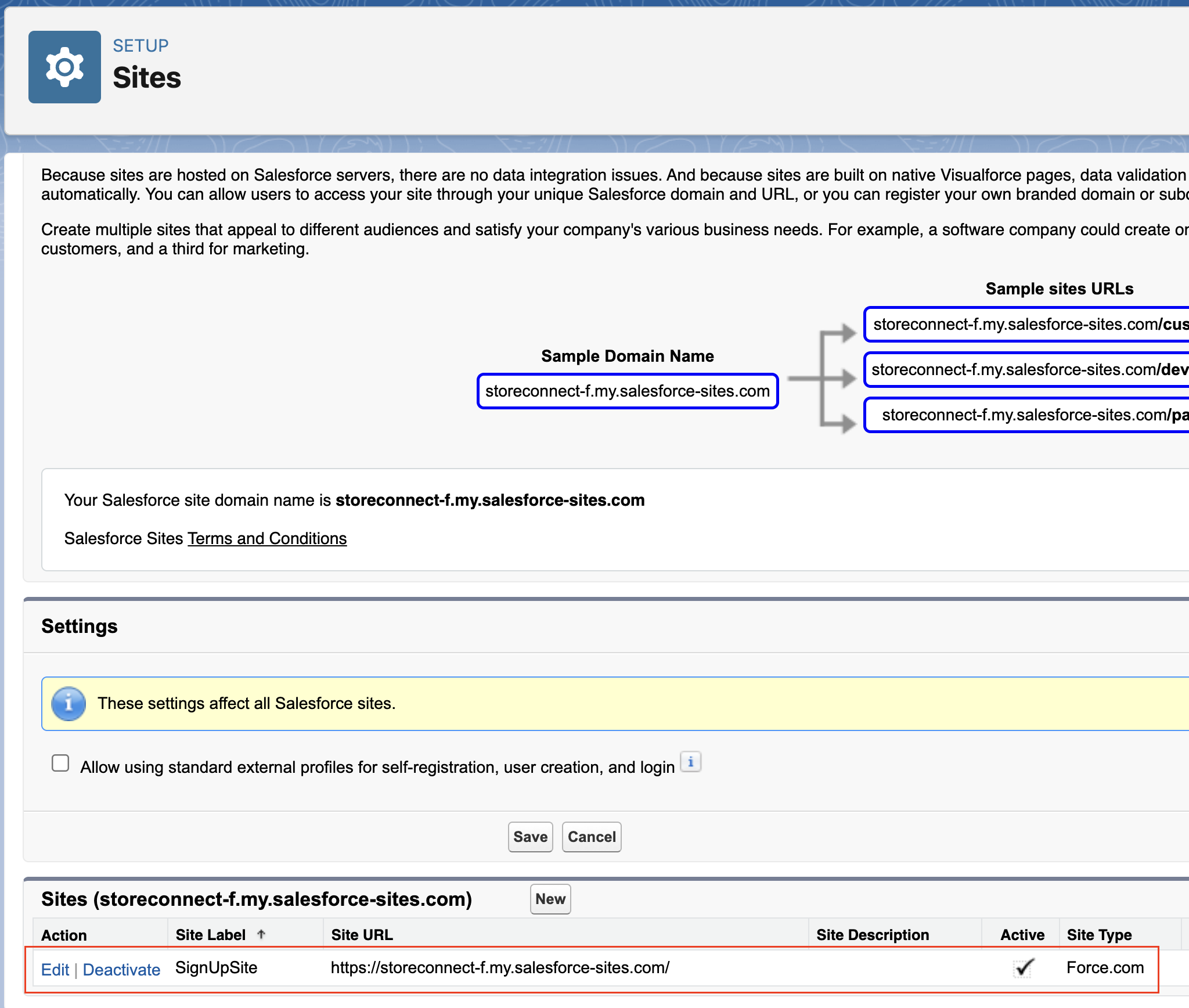Image resolution: width=1189 pixels, height=1008 pixels.
Task: Click the sample URL ending in /dev
Action: [1026, 369]
